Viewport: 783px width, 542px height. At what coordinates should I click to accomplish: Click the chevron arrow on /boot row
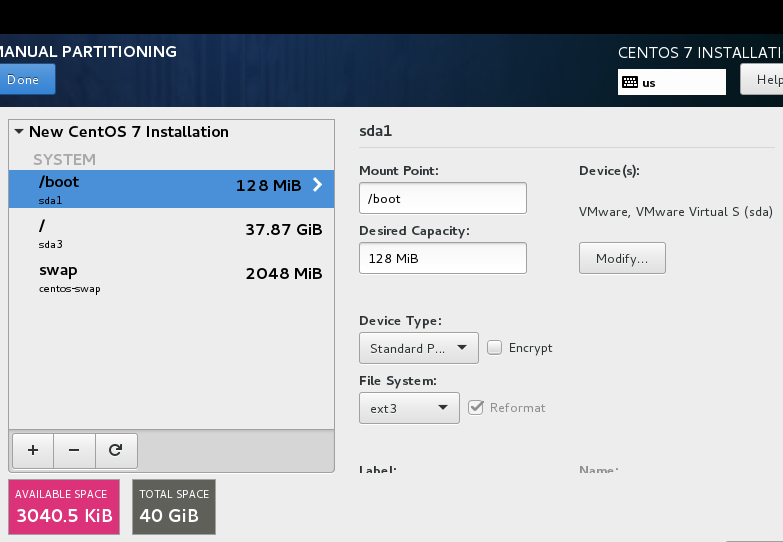pyautogui.click(x=317, y=185)
